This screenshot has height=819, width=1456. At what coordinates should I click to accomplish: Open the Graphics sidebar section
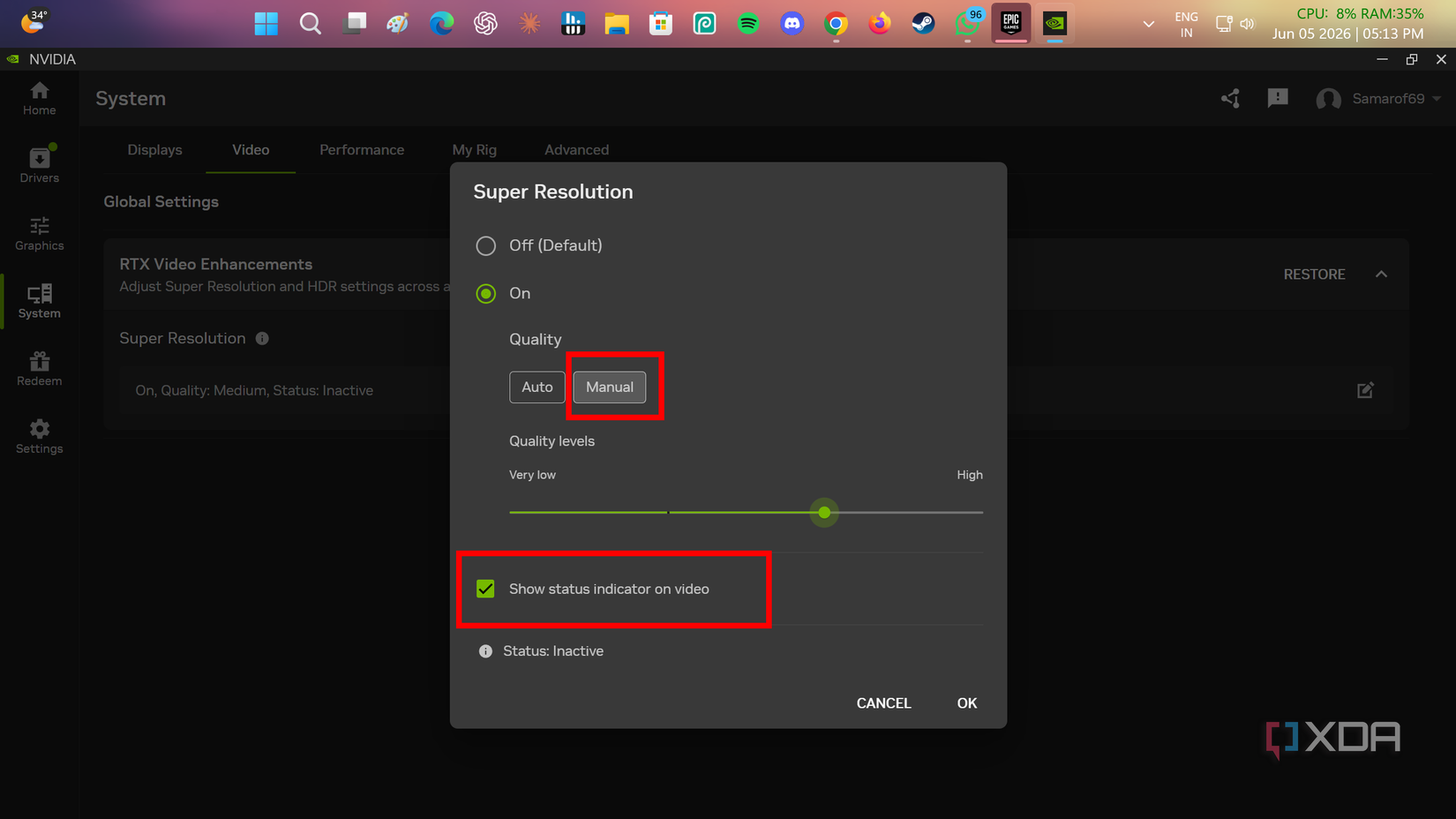pyautogui.click(x=39, y=234)
